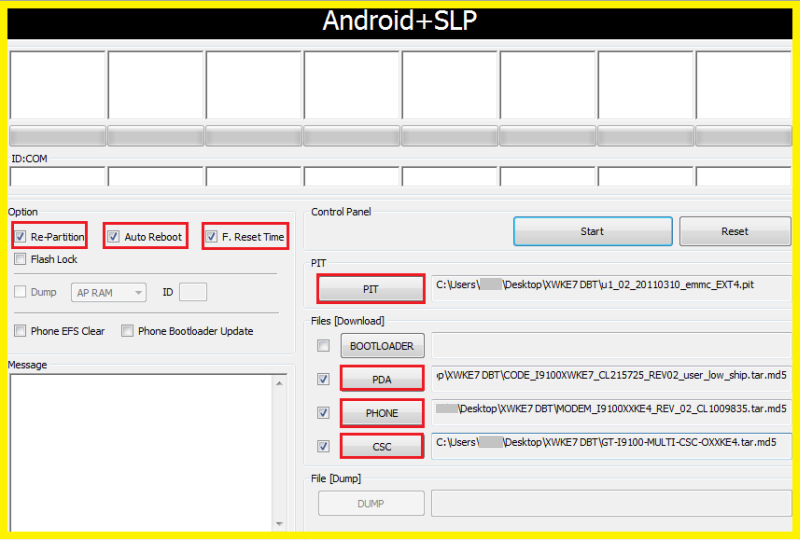Toggle the Auto Reboot checkbox
The image size is (800, 540).
coord(113,236)
